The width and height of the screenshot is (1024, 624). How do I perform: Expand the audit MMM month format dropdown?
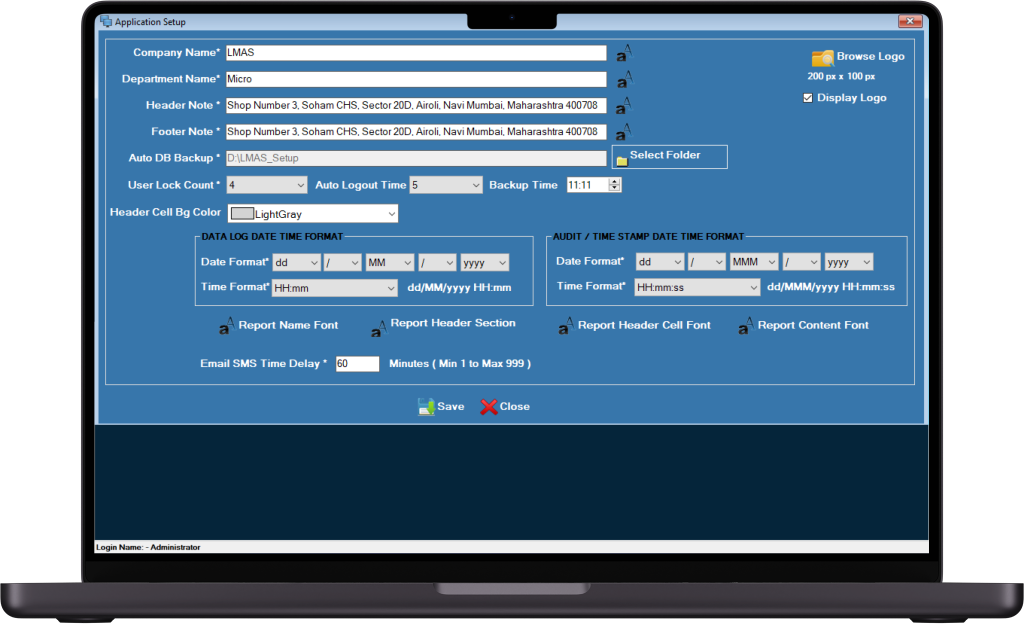(754, 262)
